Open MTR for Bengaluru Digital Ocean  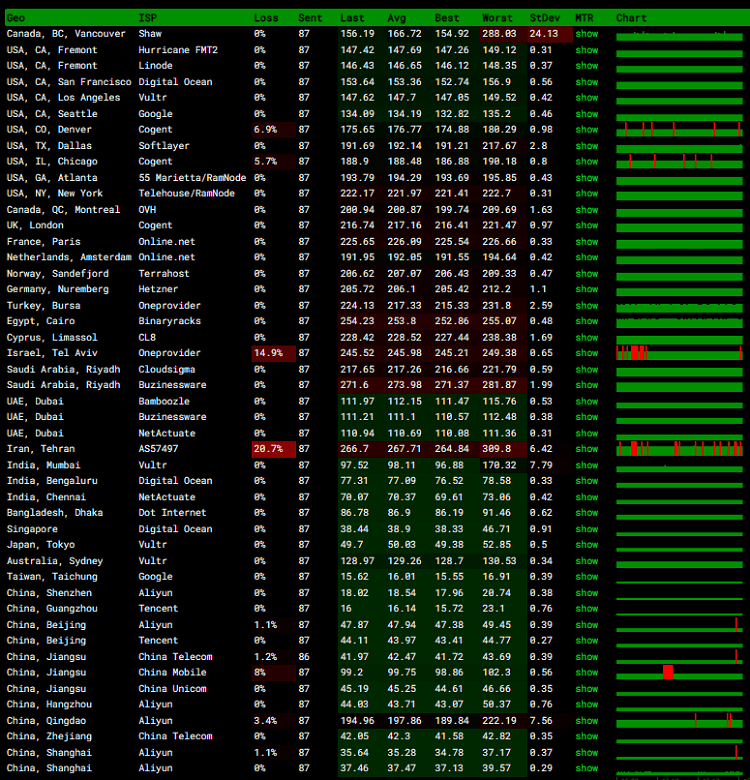(587, 481)
